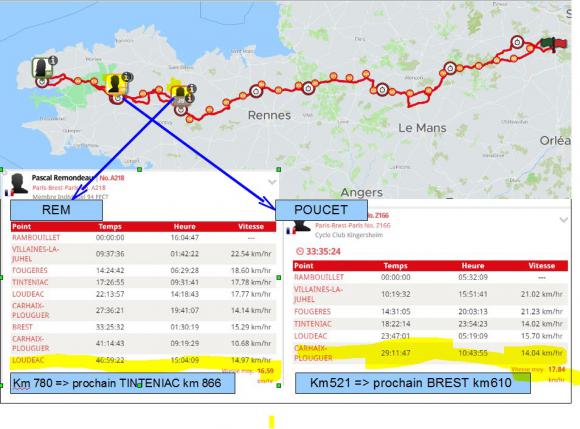The height and width of the screenshot is (429, 580).
Task: Click the Cycle Club Kingersheim text
Action: pos(349,235)
